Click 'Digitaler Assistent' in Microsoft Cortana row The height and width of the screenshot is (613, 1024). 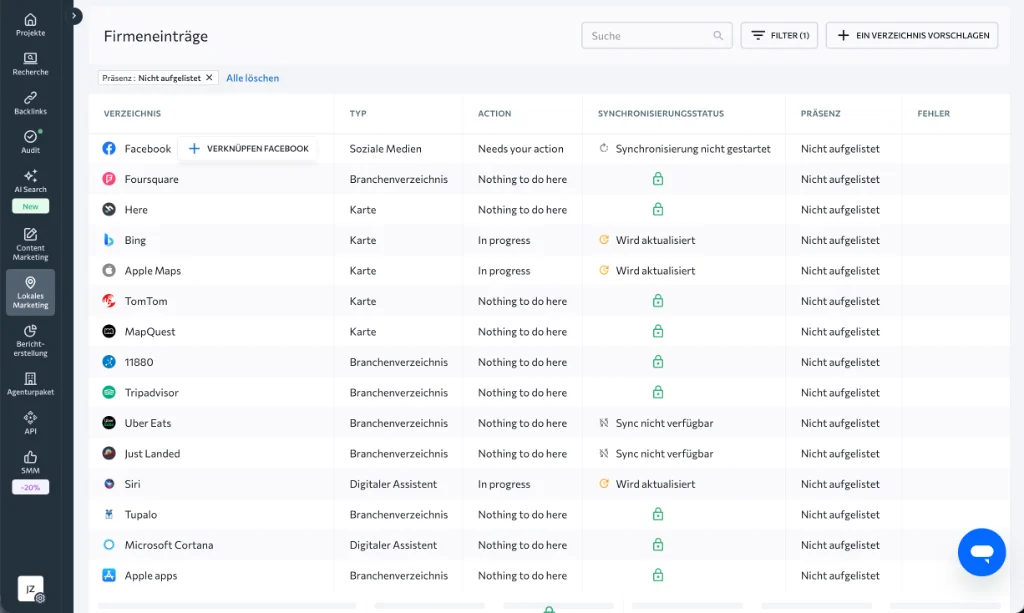click(x=393, y=544)
